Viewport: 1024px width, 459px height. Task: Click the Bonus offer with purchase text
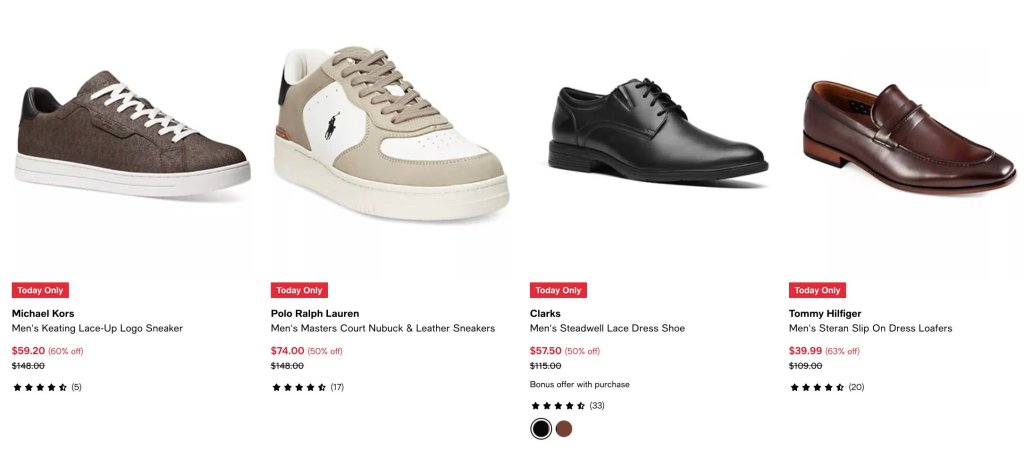point(580,385)
